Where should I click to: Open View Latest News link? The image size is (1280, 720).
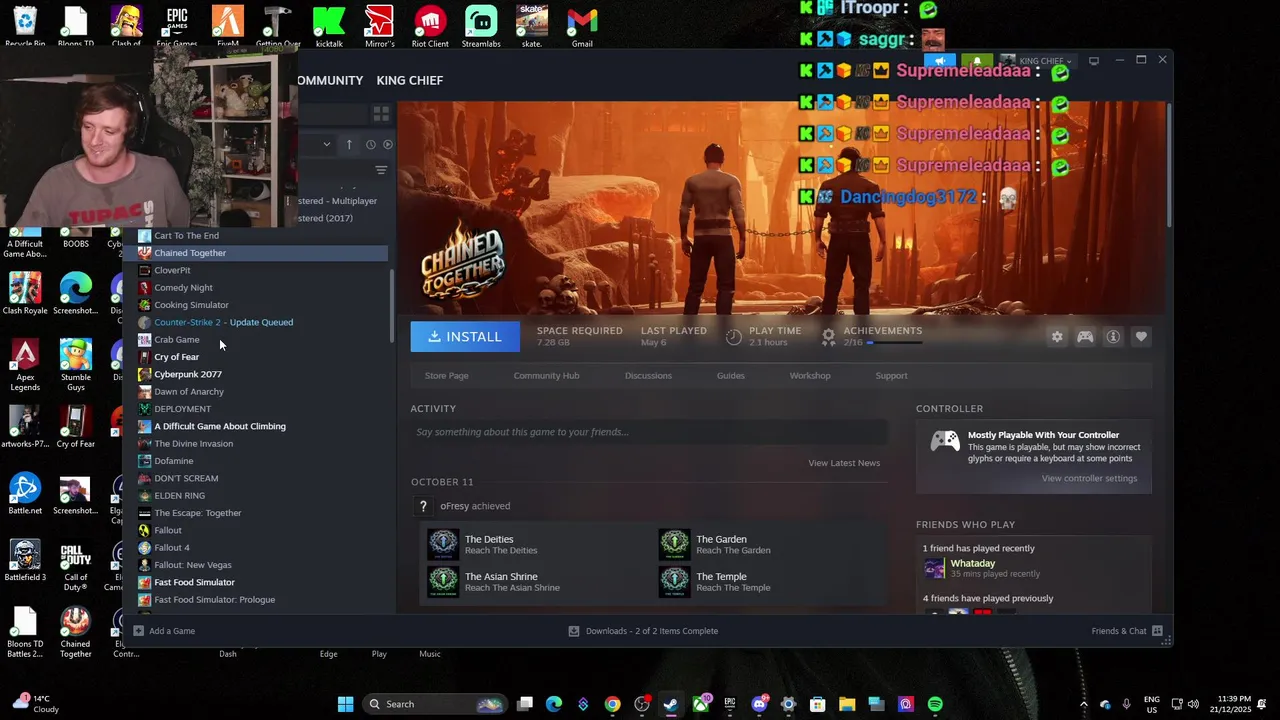[844, 463]
